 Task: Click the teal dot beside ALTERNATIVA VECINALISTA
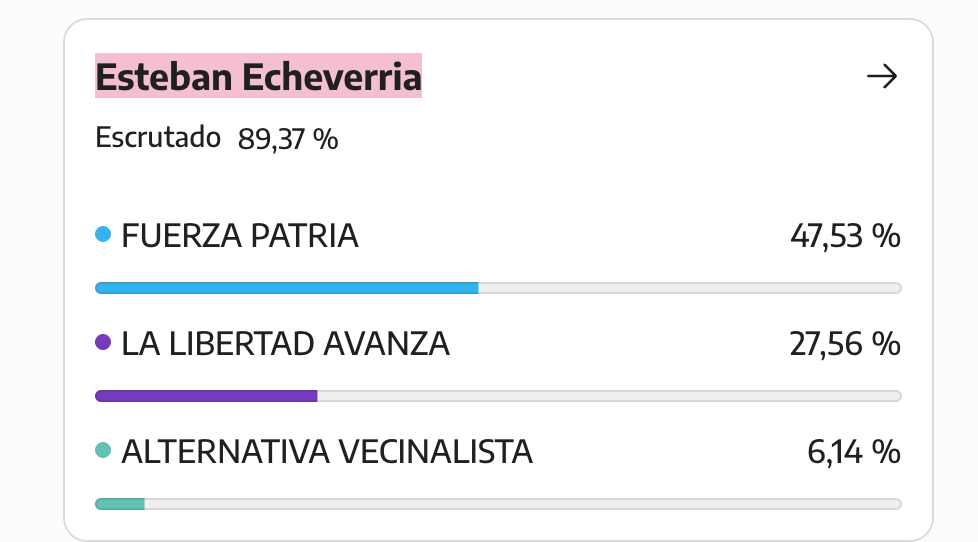coord(103,450)
